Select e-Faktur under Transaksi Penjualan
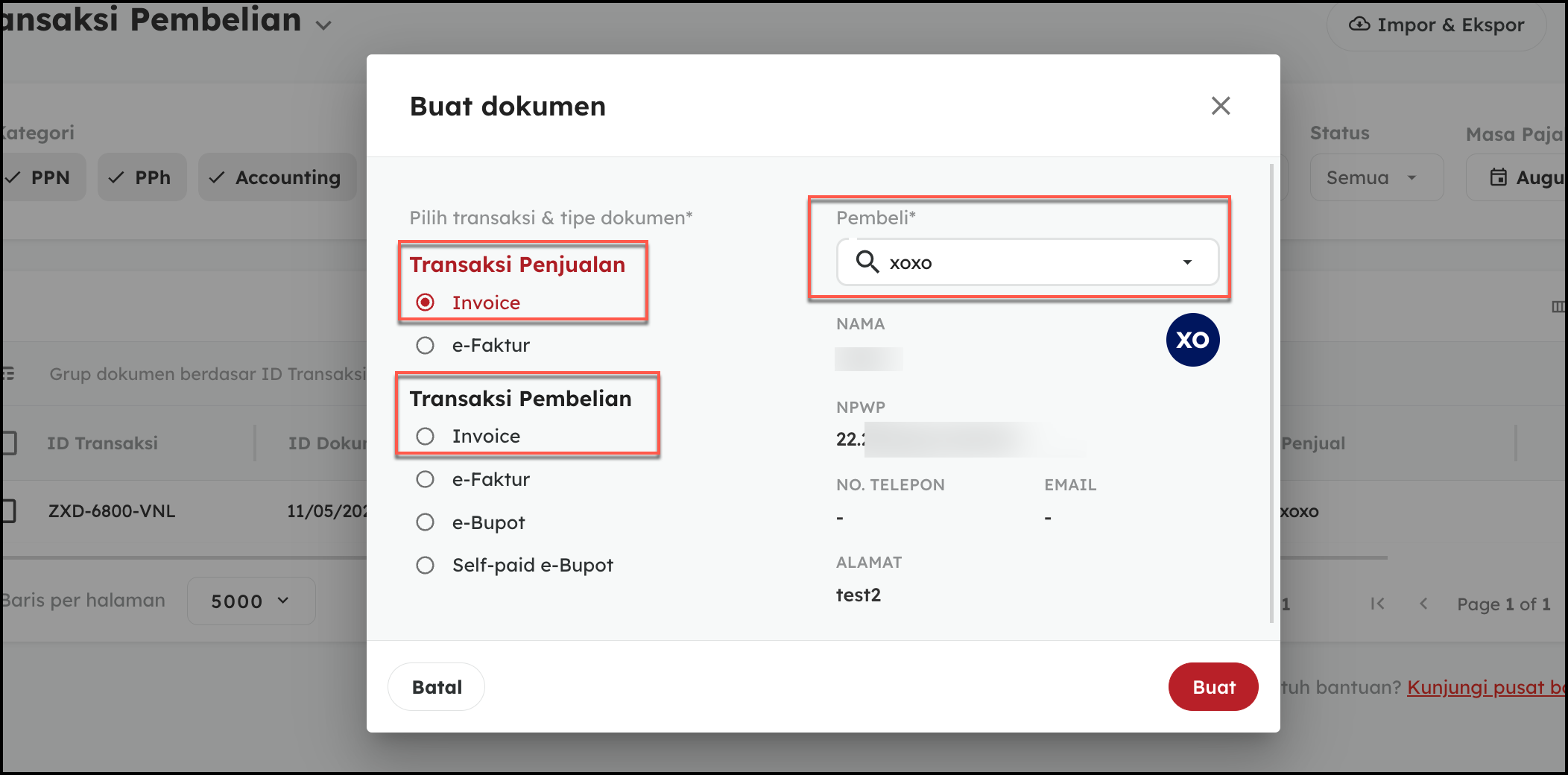The height and width of the screenshot is (775, 1568). tap(426, 346)
